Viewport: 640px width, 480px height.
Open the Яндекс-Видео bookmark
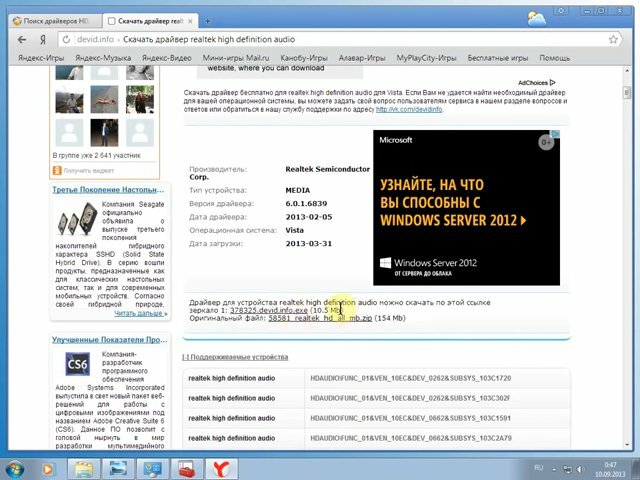[167, 58]
